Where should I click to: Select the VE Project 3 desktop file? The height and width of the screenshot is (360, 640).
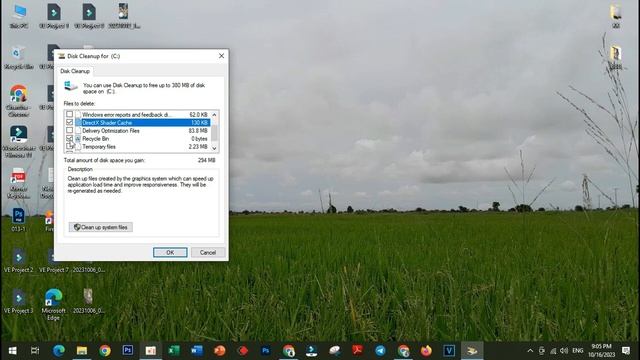point(18,301)
